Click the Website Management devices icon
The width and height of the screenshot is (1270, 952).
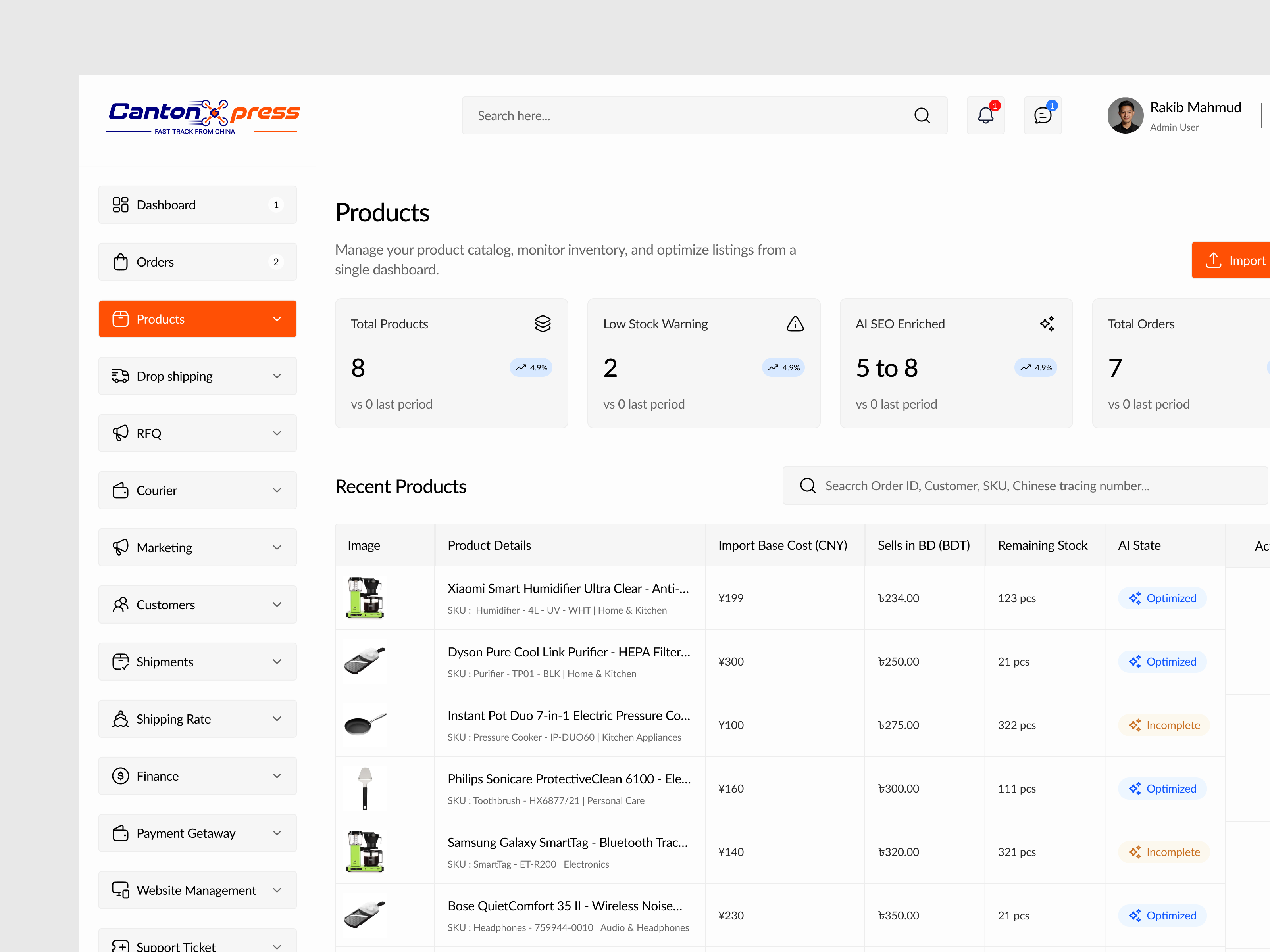coord(121,890)
